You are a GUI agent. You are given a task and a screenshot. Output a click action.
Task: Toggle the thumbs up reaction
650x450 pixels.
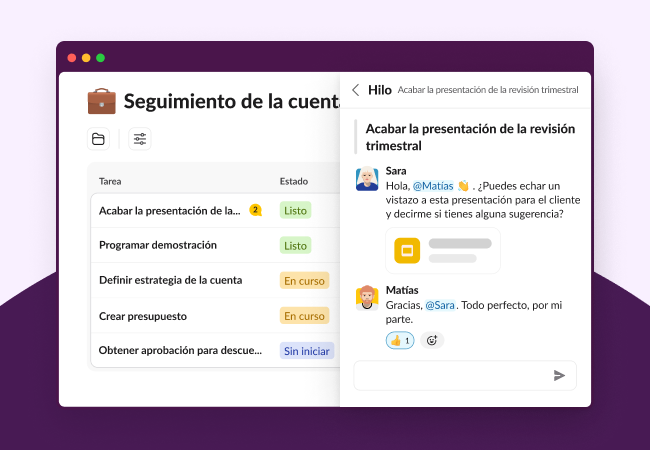(400, 340)
